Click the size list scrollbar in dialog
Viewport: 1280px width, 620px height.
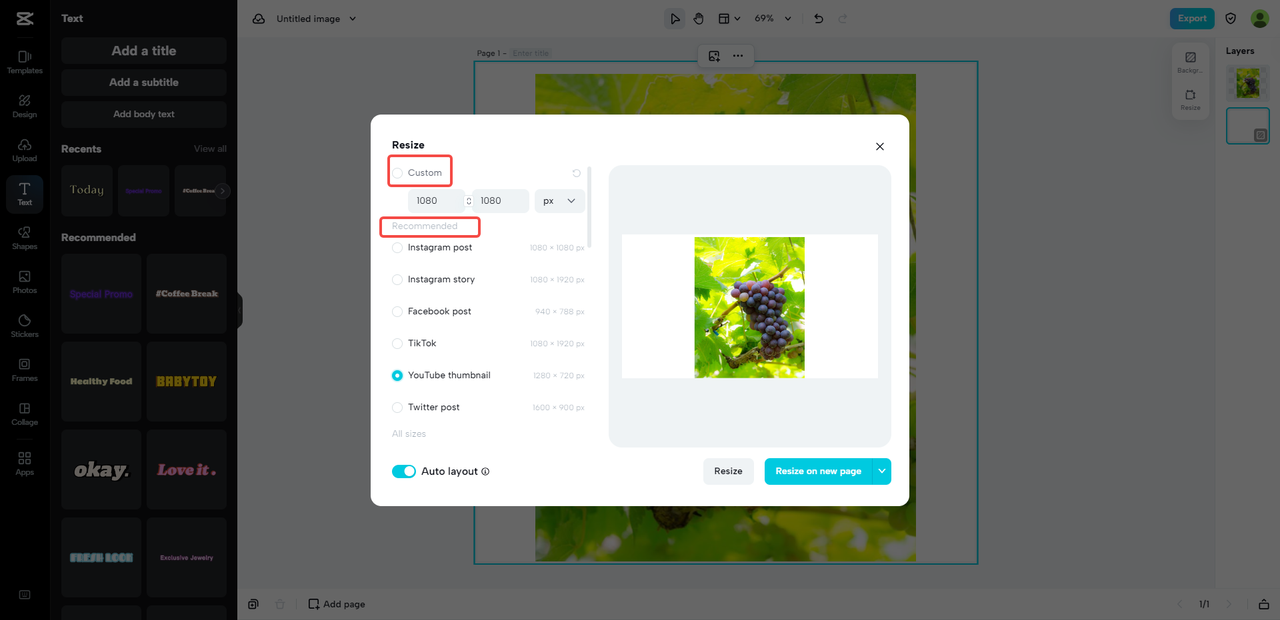pos(590,207)
